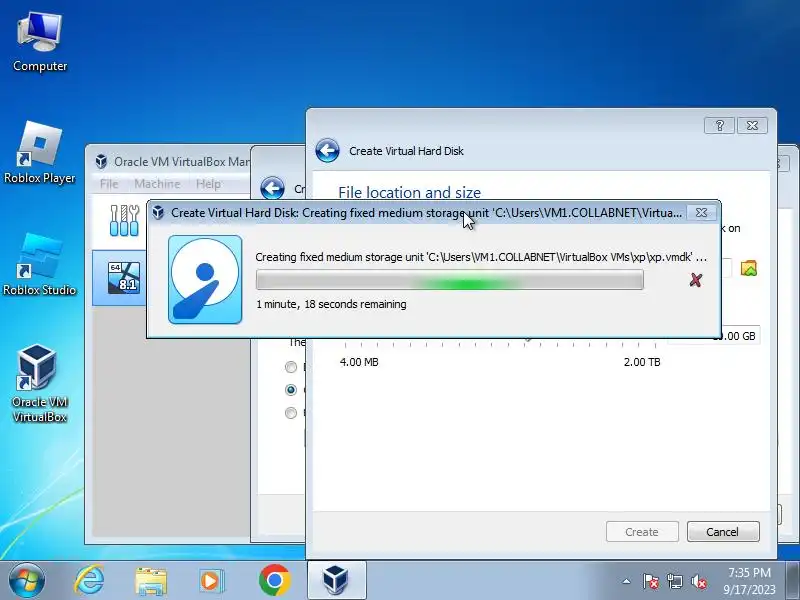Open Windows Media Player from taskbar
Viewport: 800px width, 600px height.
pos(211,581)
